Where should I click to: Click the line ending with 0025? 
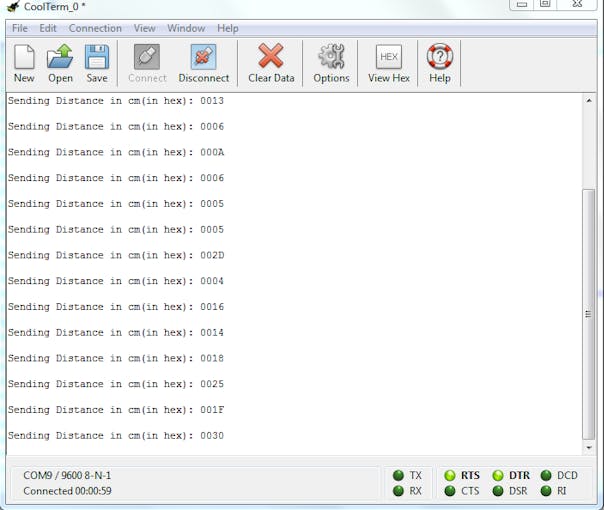(x=116, y=384)
